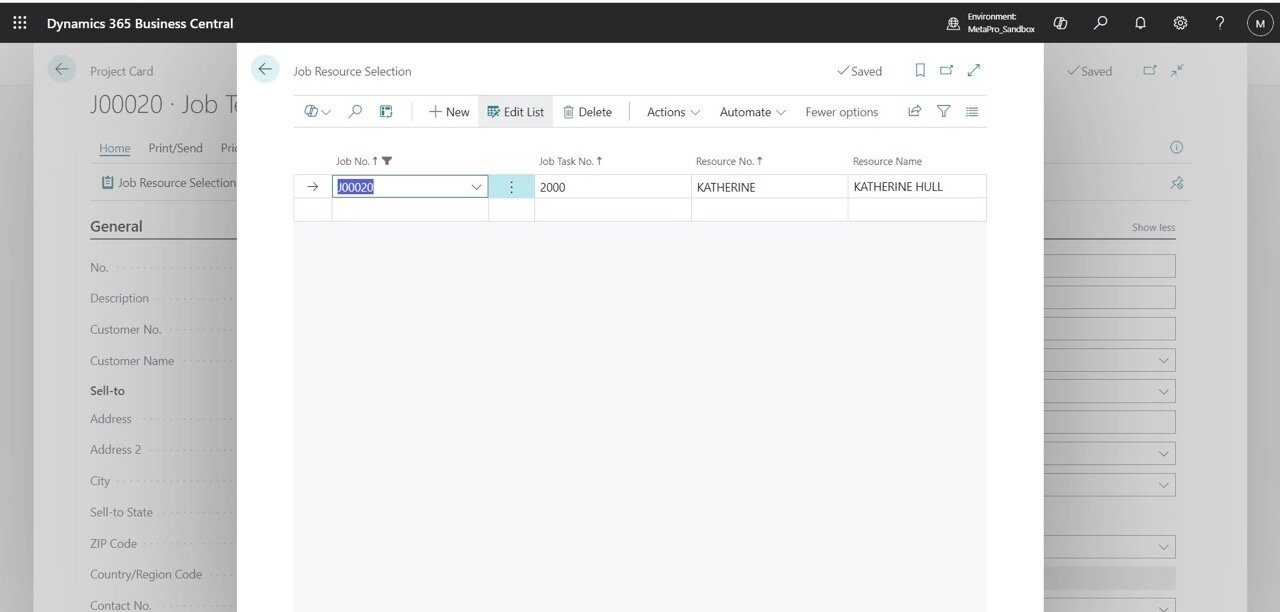Toggle the filter pane funnel icon
1280x612 pixels.
pos(943,112)
